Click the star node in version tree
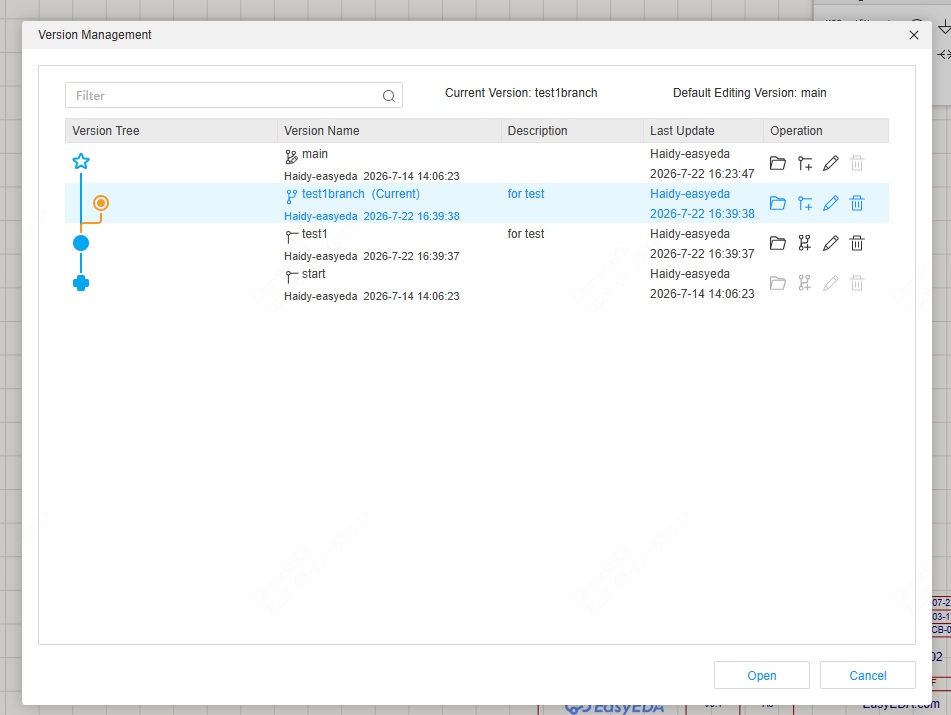The image size is (951, 715). point(81,161)
